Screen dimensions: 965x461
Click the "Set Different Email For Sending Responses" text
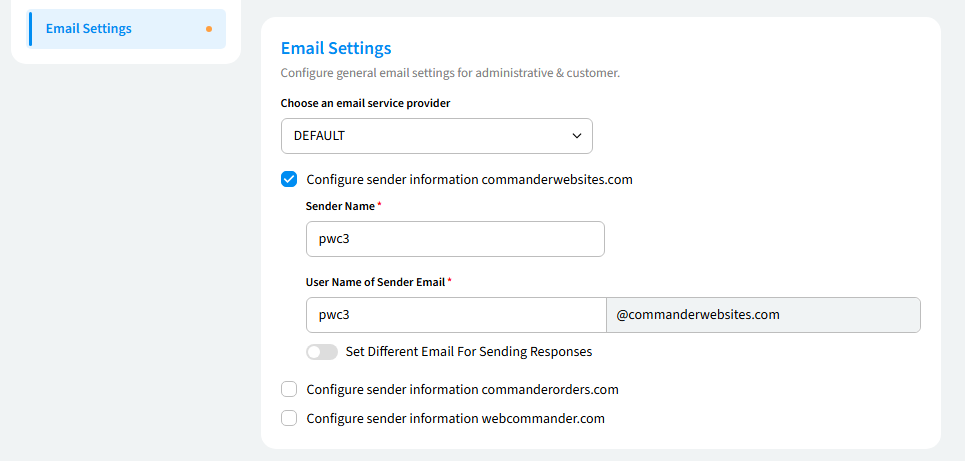coord(469,352)
